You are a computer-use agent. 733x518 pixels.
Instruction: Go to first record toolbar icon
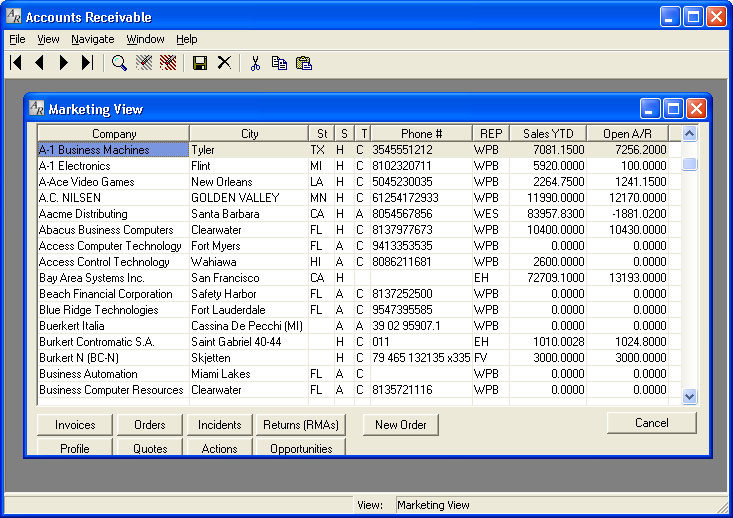click(x=15, y=63)
